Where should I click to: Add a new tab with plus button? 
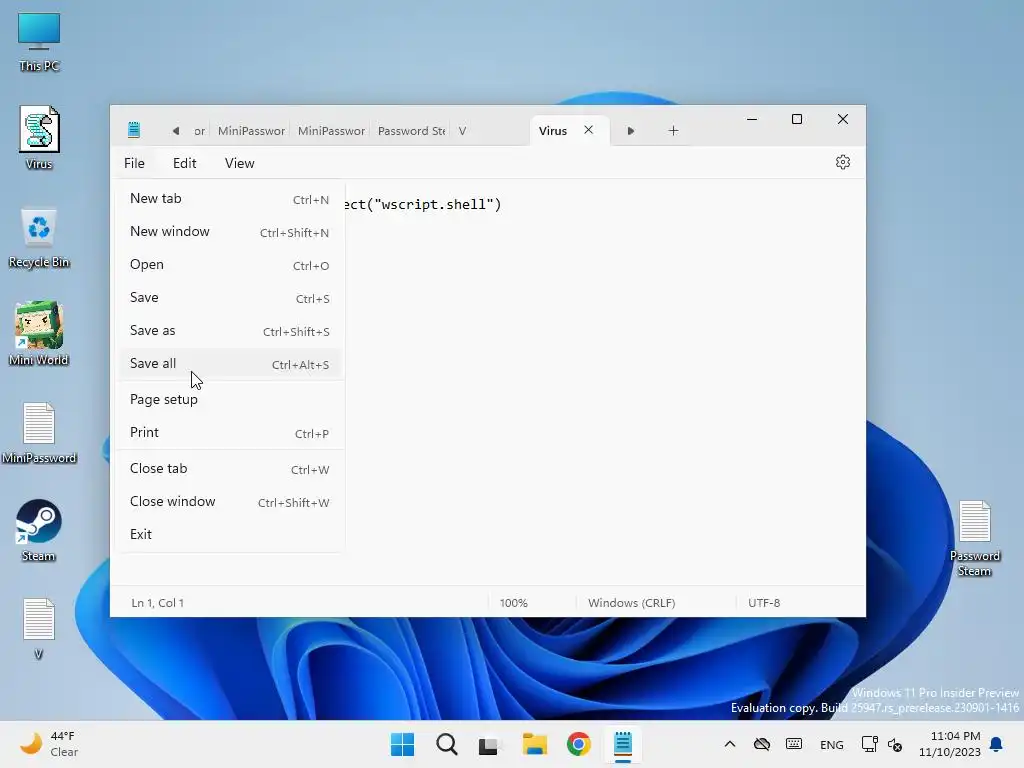673,131
